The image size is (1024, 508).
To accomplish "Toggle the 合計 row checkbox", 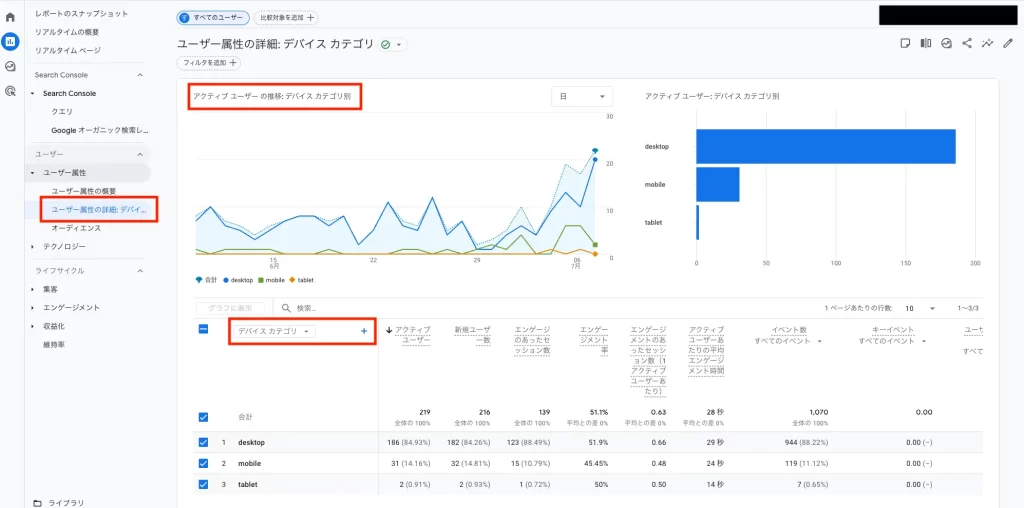I will coord(203,417).
